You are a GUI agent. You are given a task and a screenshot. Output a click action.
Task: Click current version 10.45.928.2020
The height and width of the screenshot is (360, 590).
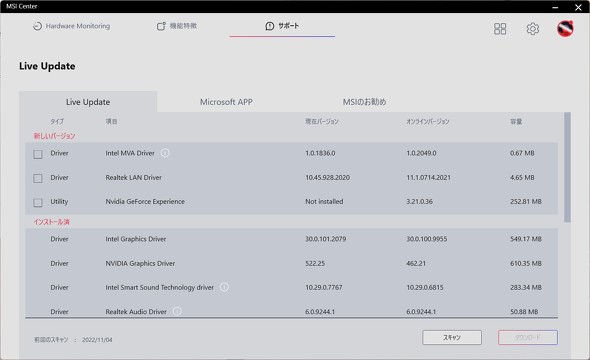point(327,178)
